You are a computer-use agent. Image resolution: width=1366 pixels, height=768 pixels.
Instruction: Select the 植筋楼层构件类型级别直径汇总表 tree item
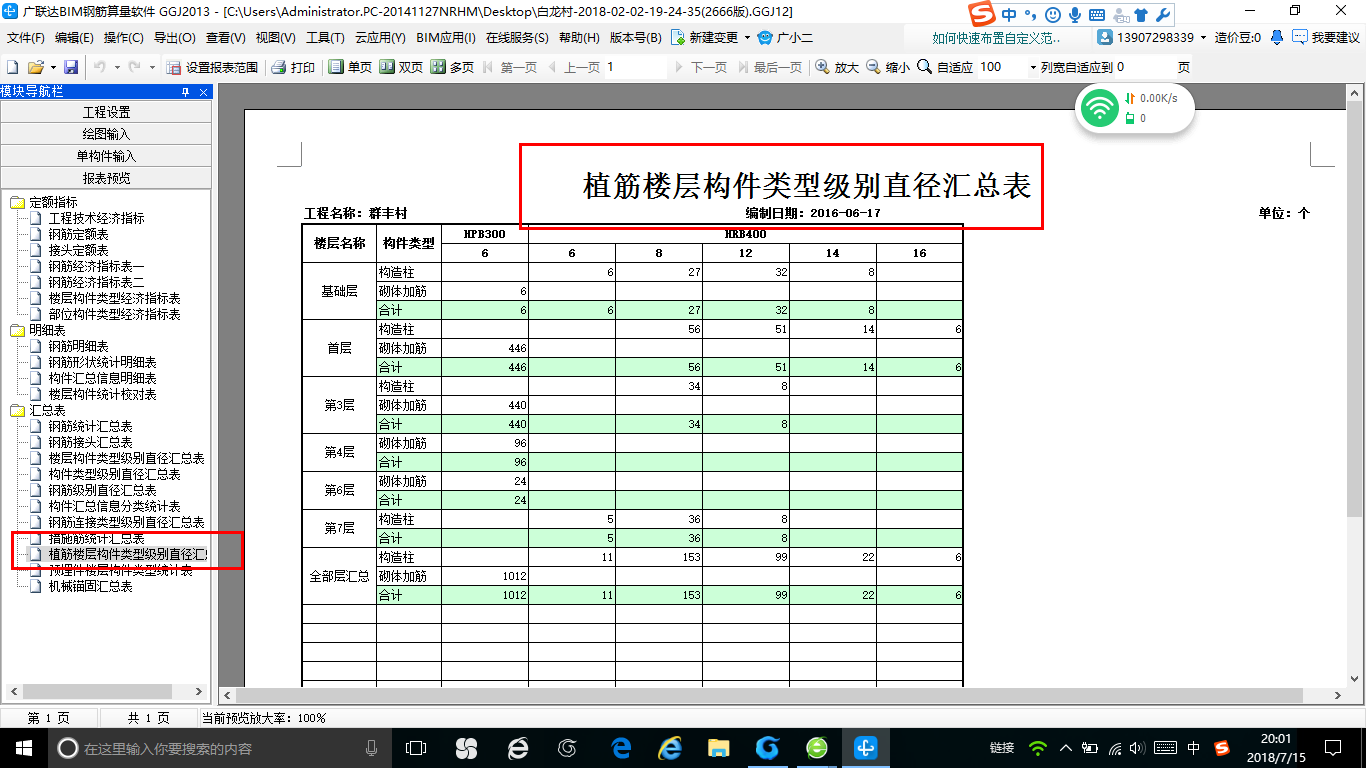coord(128,554)
